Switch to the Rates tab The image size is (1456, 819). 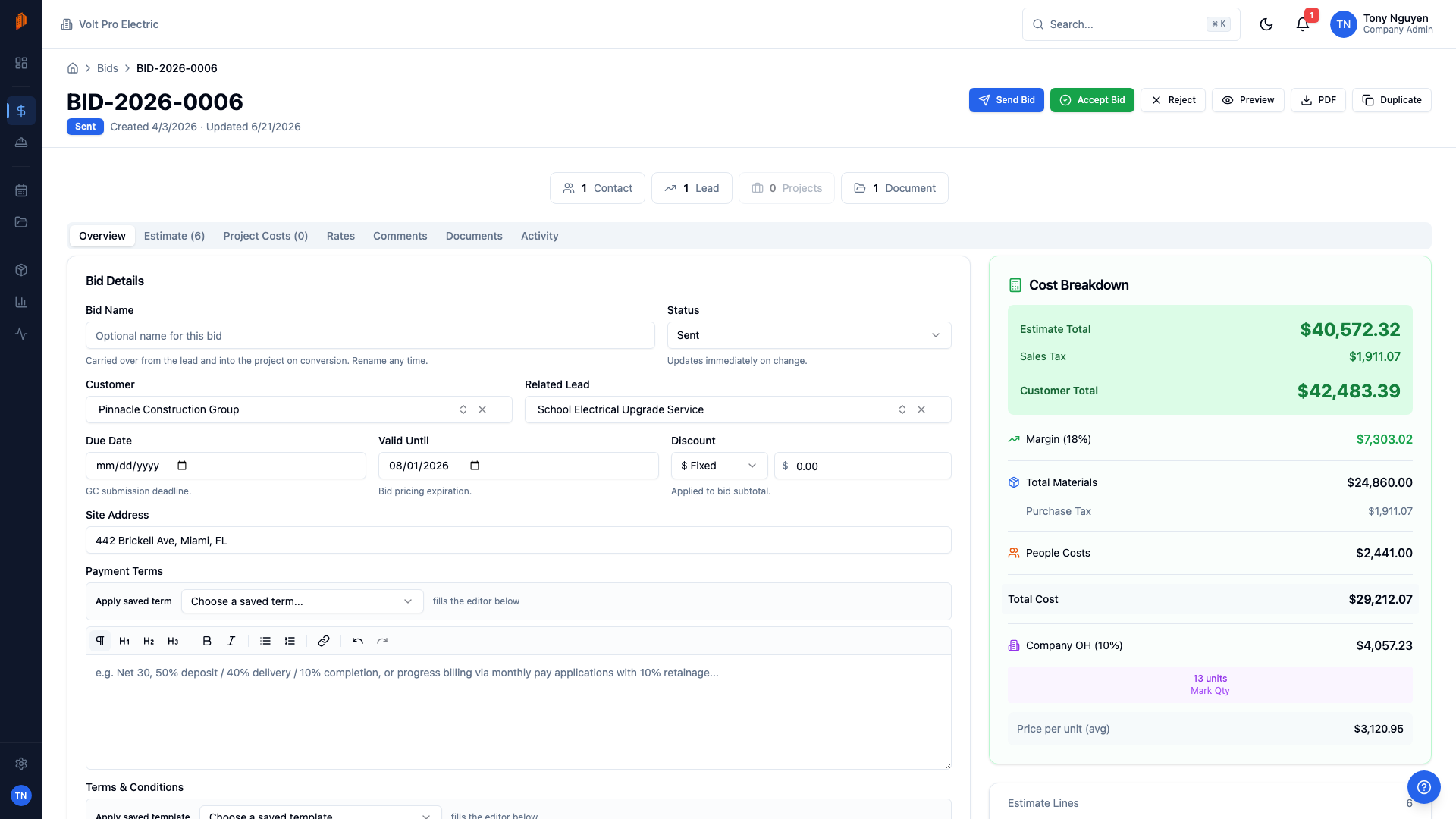(340, 236)
